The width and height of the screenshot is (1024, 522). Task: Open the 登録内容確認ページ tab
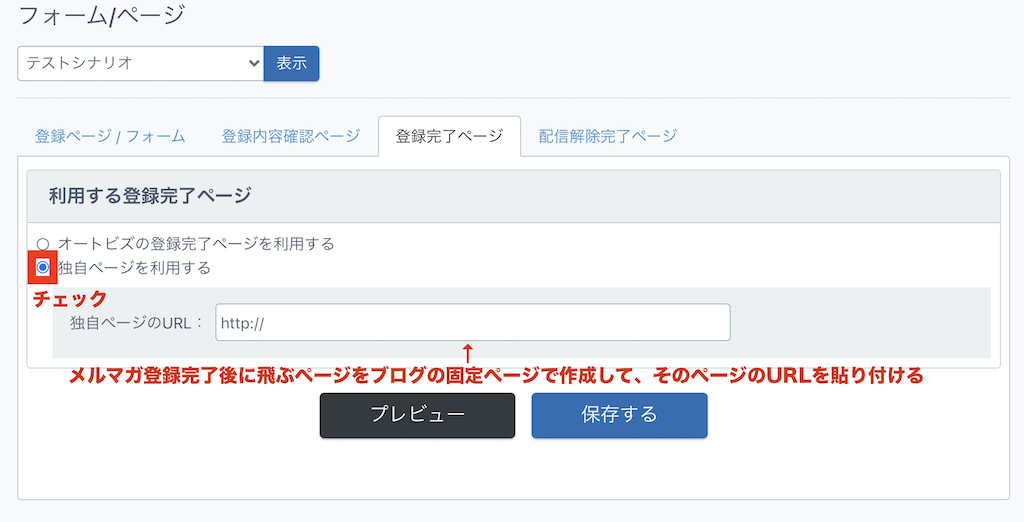coord(290,136)
